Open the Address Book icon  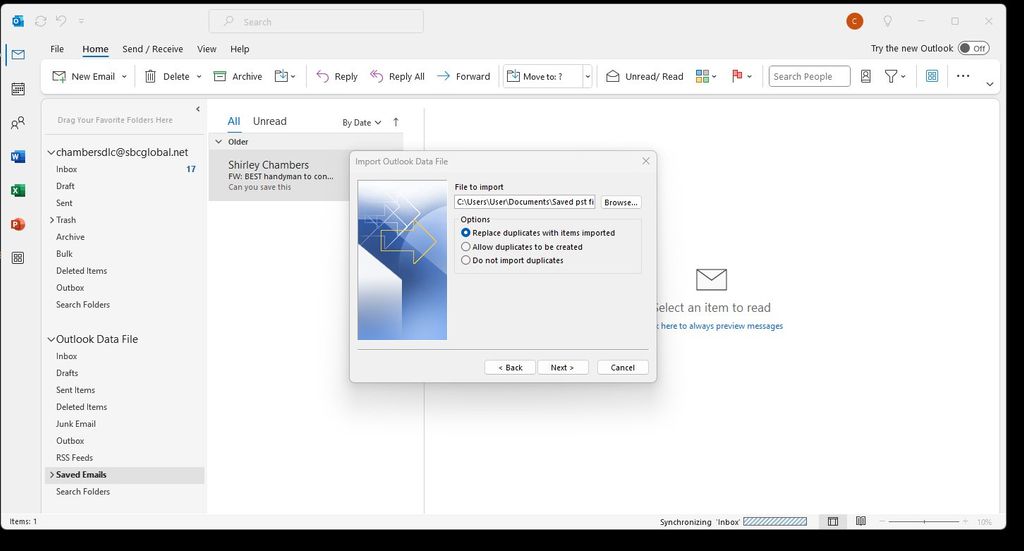tap(865, 76)
